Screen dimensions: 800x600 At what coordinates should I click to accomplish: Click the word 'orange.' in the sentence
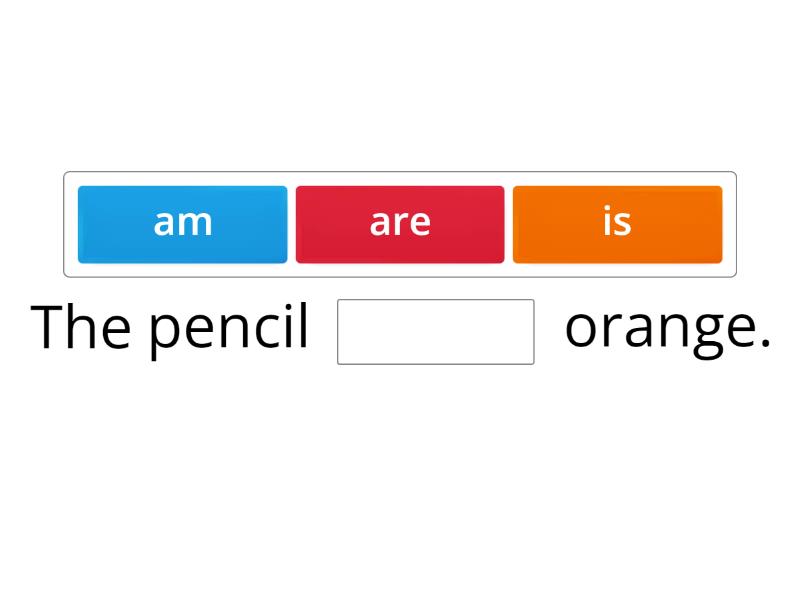coord(667,330)
